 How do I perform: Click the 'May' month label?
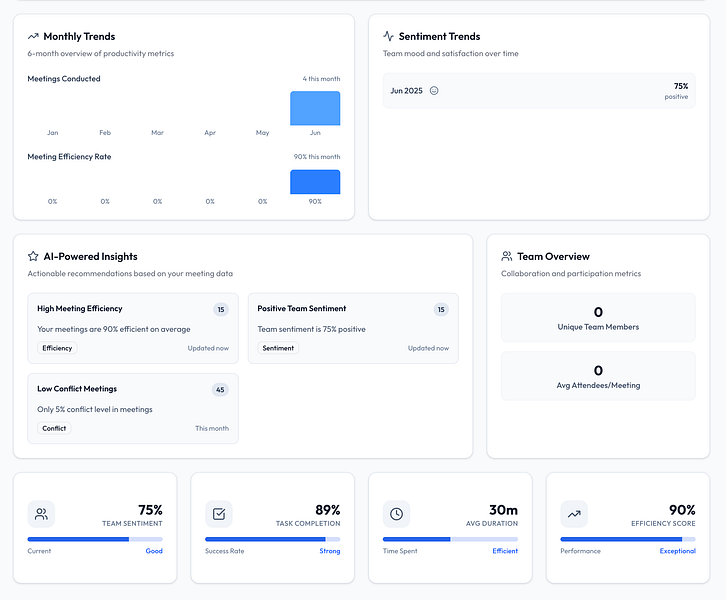(263, 133)
